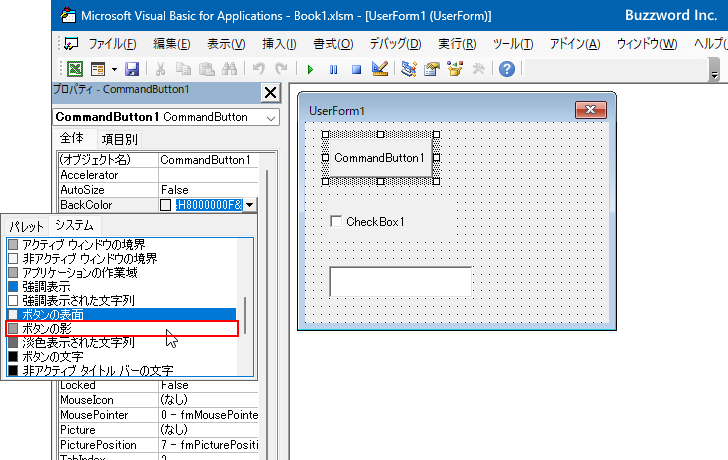This screenshot has width=728, height=460.
Task: Click the Undo arrow icon
Action: pyautogui.click(x=259, y=69)
